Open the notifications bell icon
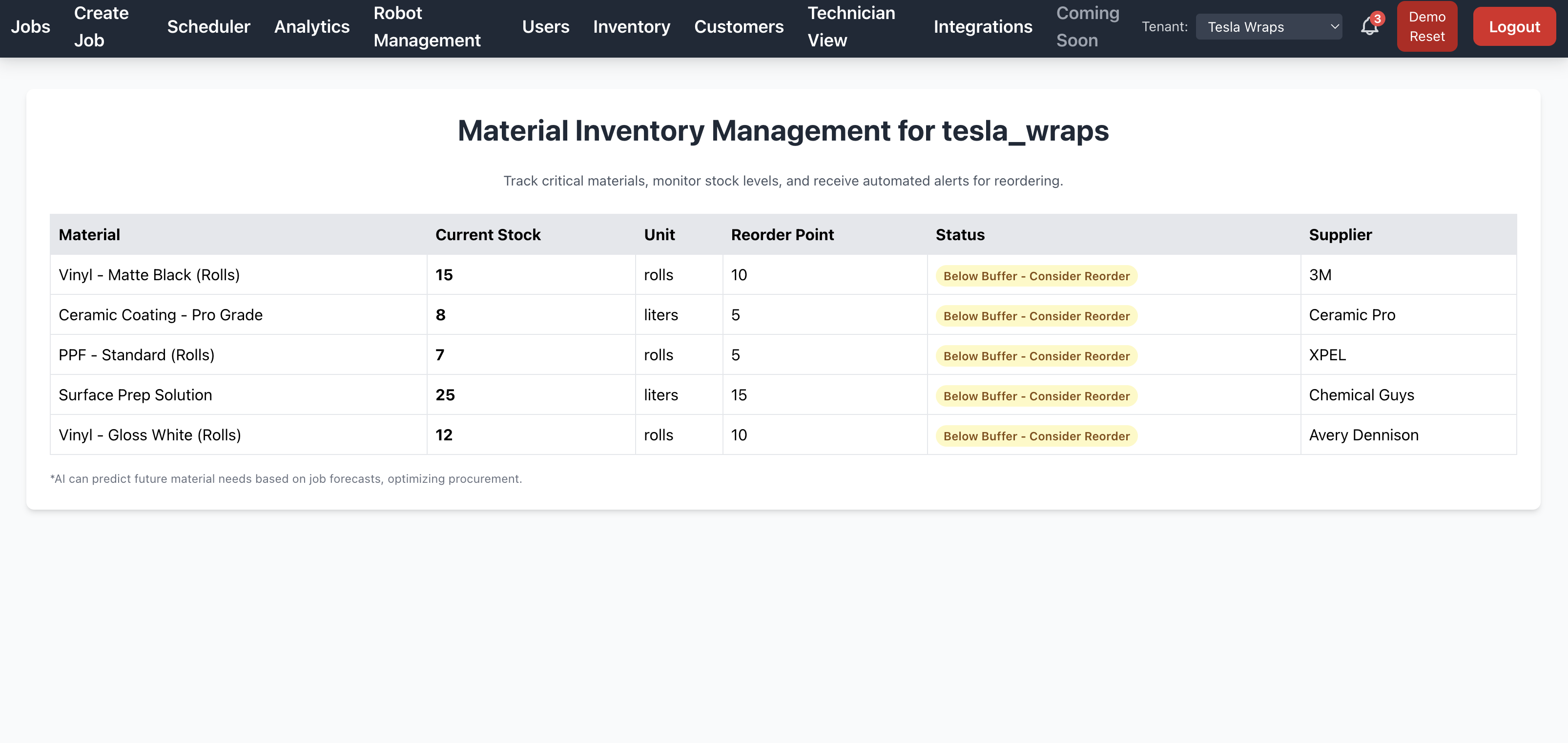 (1369, 26)
